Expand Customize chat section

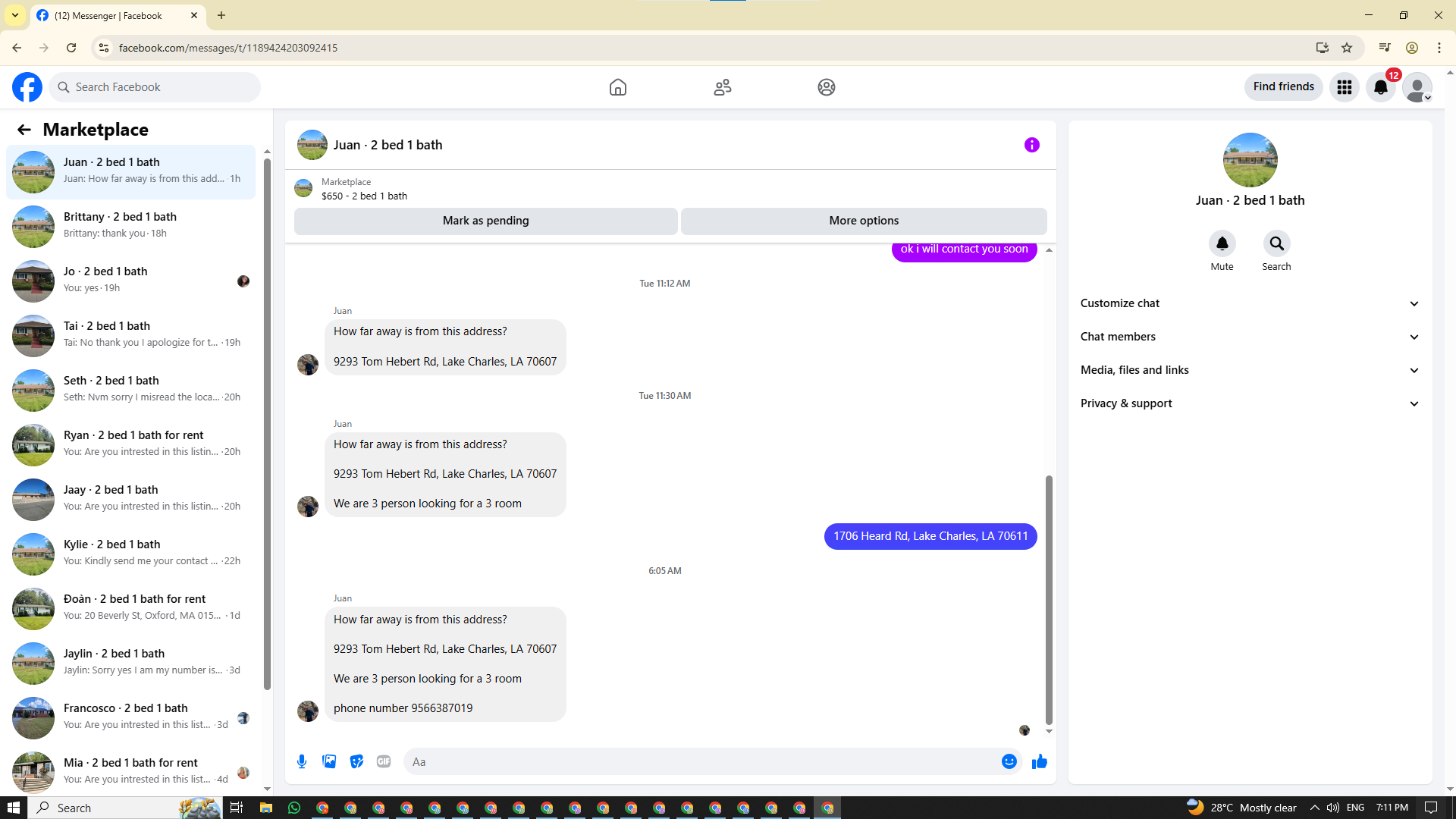pos(1249,303)
